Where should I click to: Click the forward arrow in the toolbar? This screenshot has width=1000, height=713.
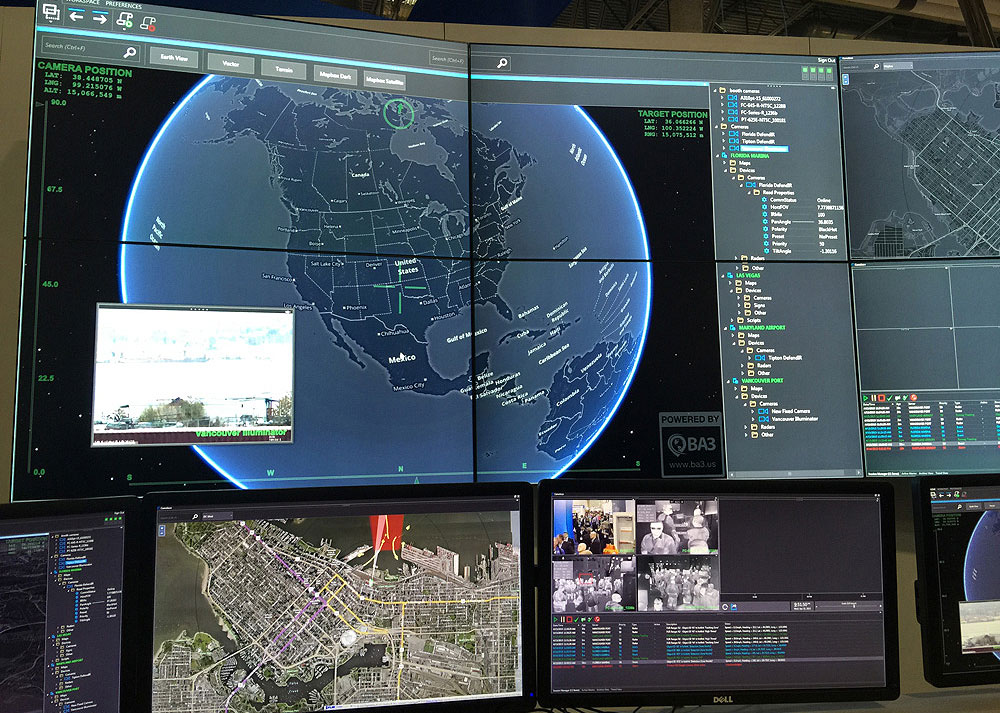pyautogui.click(x=99, y=18)
